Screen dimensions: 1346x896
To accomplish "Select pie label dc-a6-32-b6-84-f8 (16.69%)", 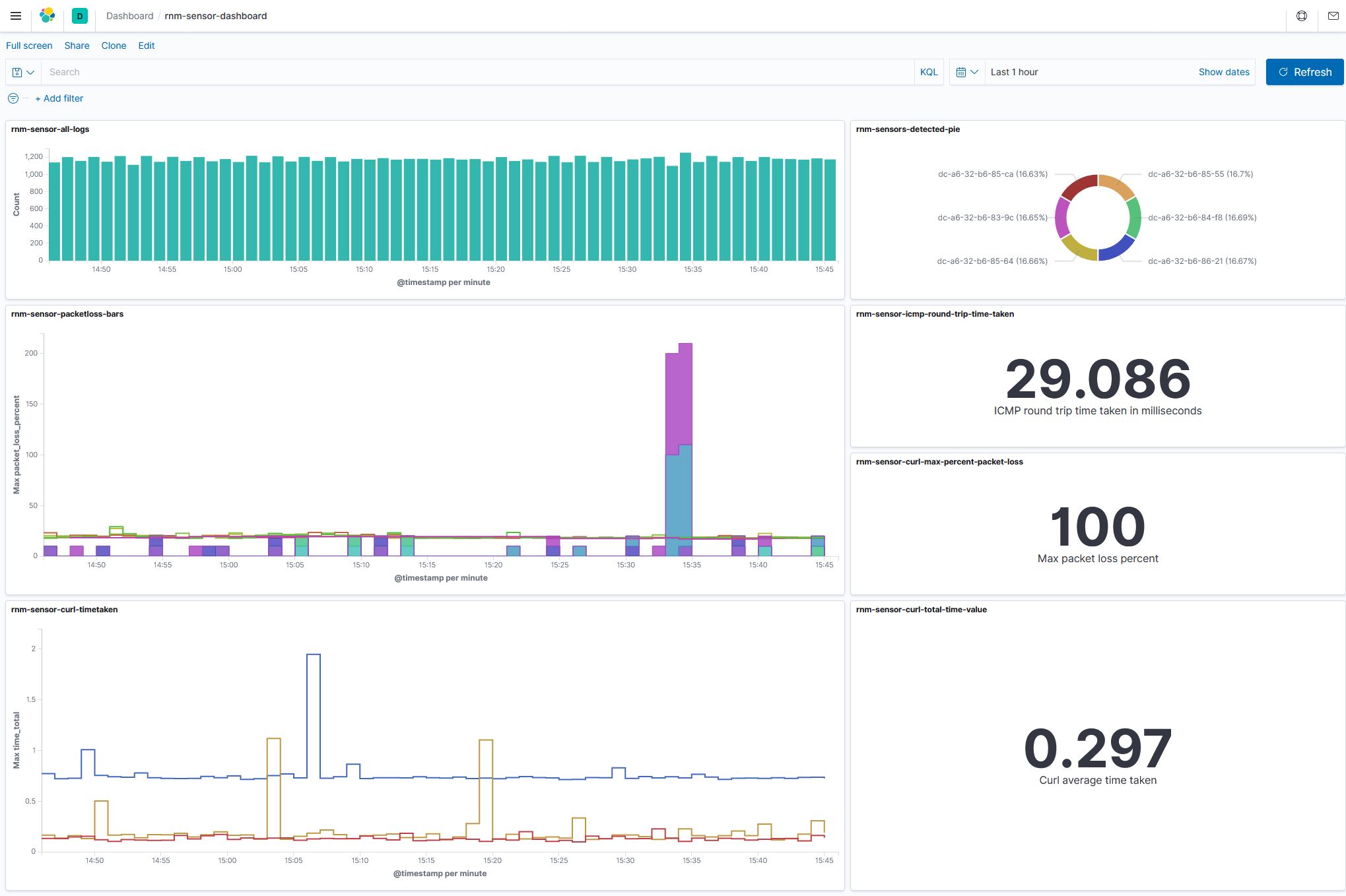I will [1202, 218].
